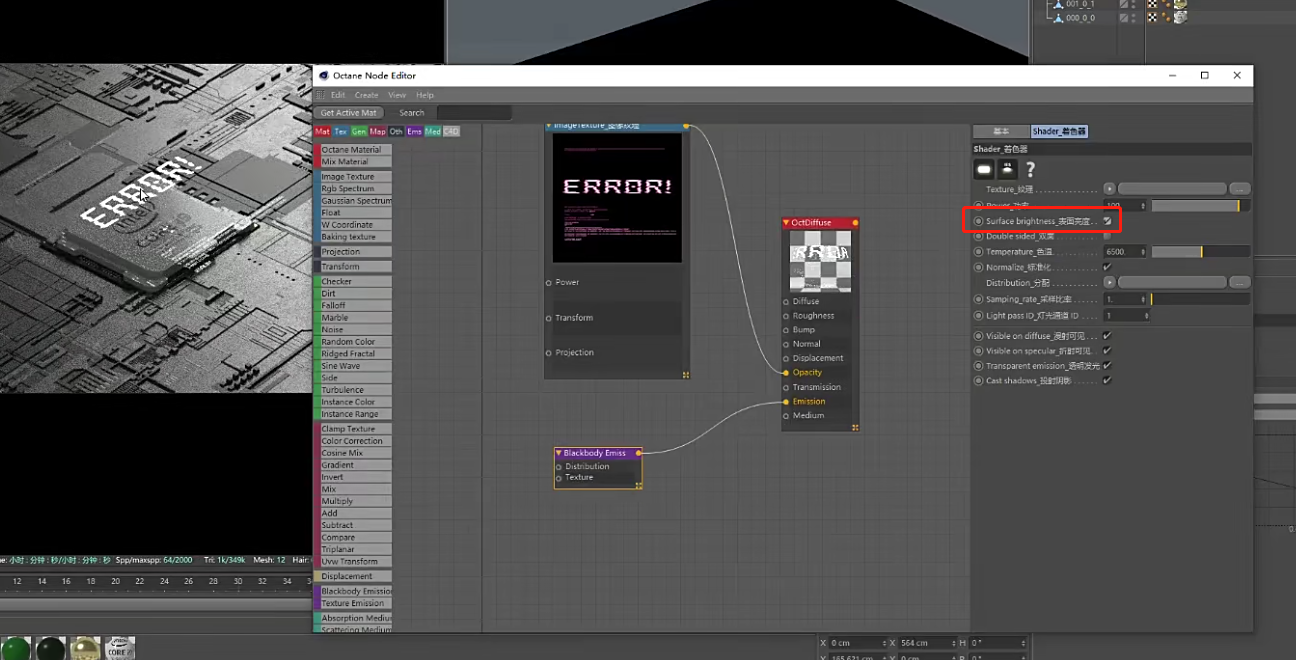This screenshot has width=1296, height=660.
Task: Toggle Surface brightness checkbox
Action: [x=1107, y=221]
